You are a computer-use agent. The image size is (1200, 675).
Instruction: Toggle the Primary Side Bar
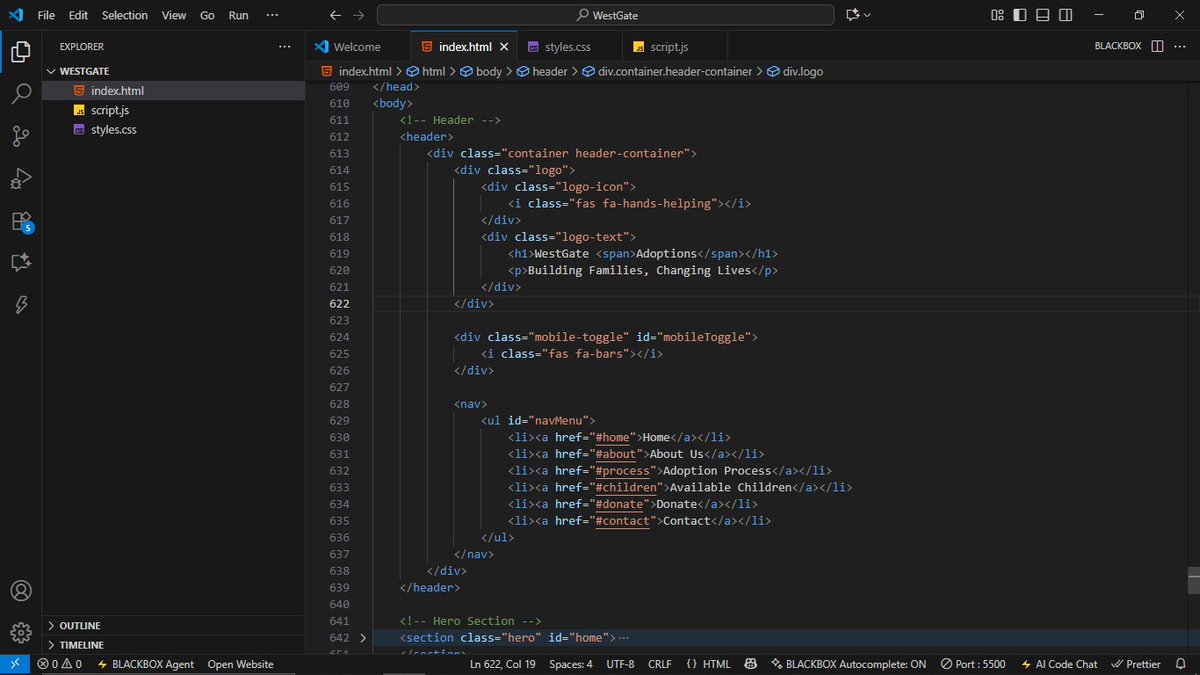point(1020,15)
